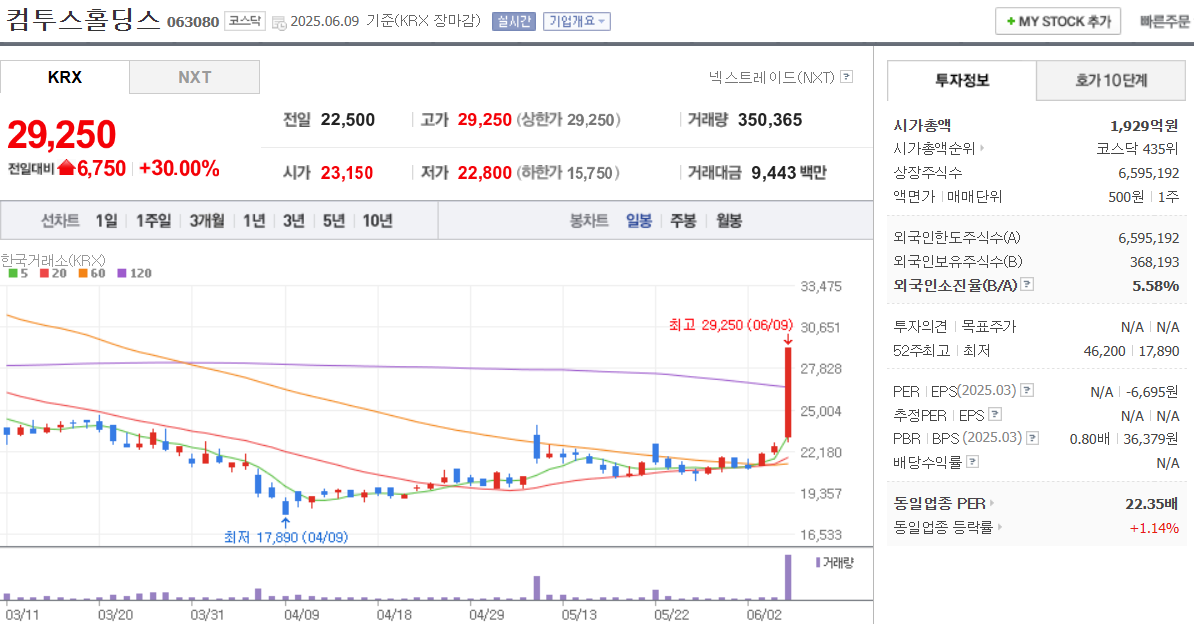Click the 저가 value 22,800
The width and height of the screenshot is (1194, 624).
pyautogui.click(x=484, y=173)
